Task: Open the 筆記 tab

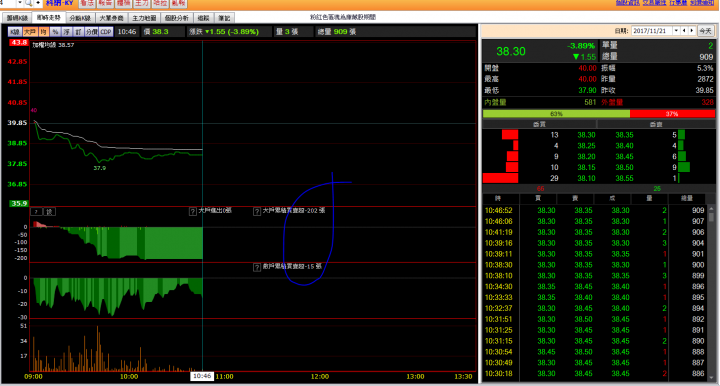Action: (224, 18)
